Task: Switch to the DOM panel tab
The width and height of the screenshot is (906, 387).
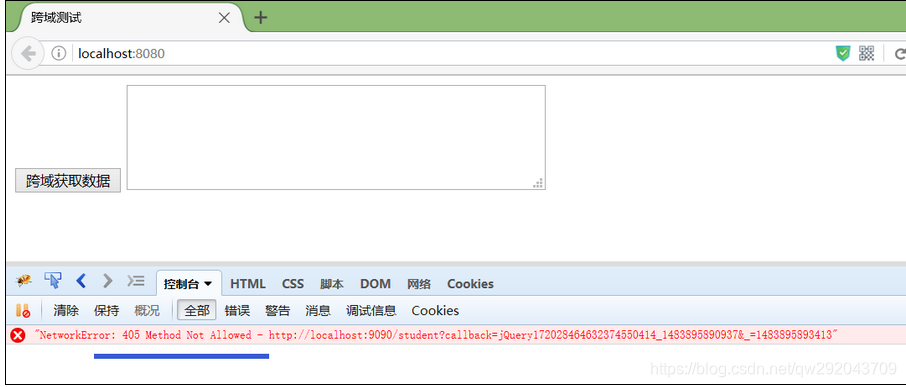Action: (376, 284)
